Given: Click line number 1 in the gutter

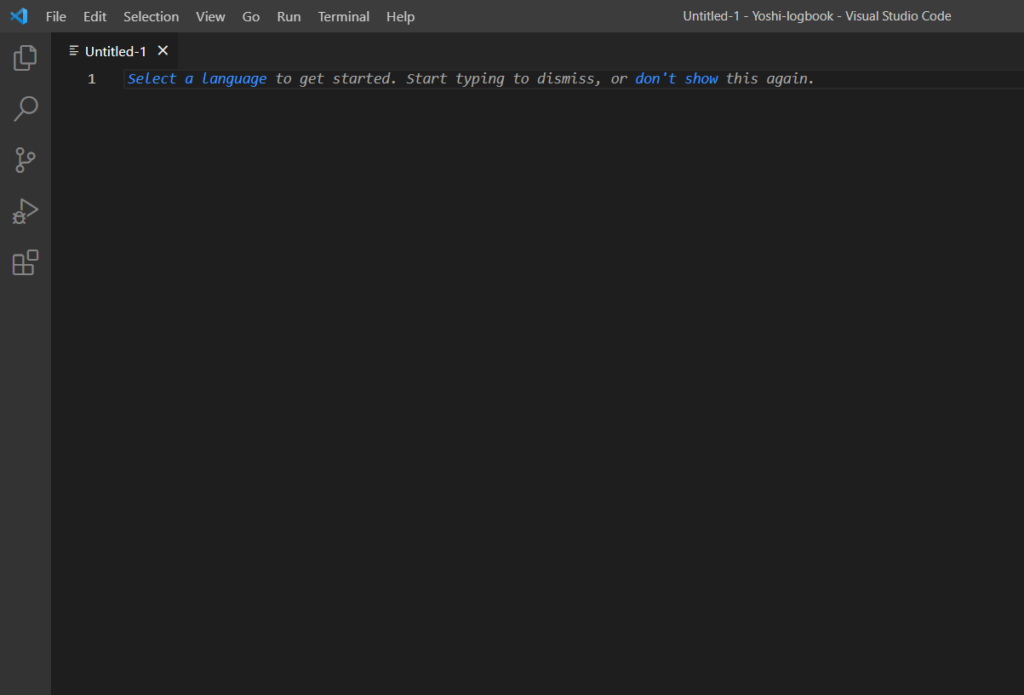Looking at the screenshot, I should click(x=92, y=79).
